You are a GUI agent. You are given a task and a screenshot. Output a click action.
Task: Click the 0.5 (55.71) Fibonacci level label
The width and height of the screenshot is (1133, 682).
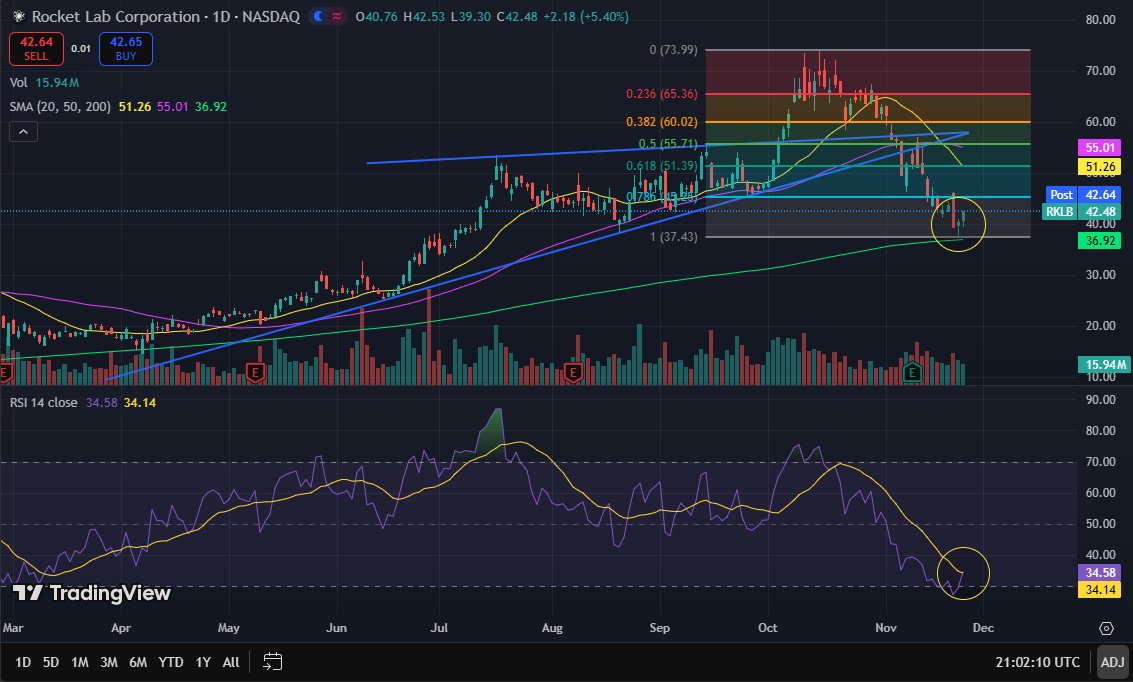coord(668,144)
